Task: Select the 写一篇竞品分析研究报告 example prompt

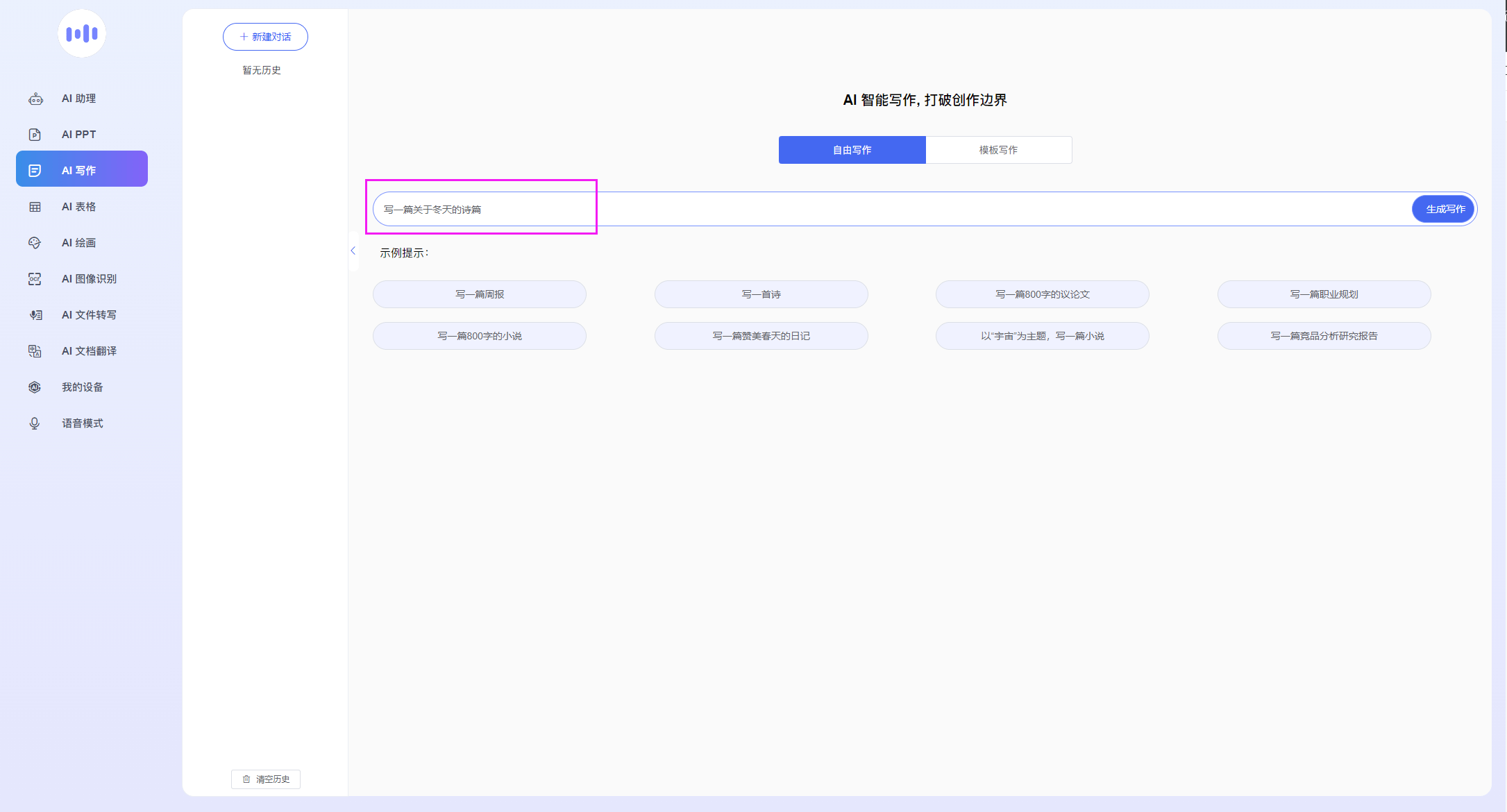Action: (1324, 336)
